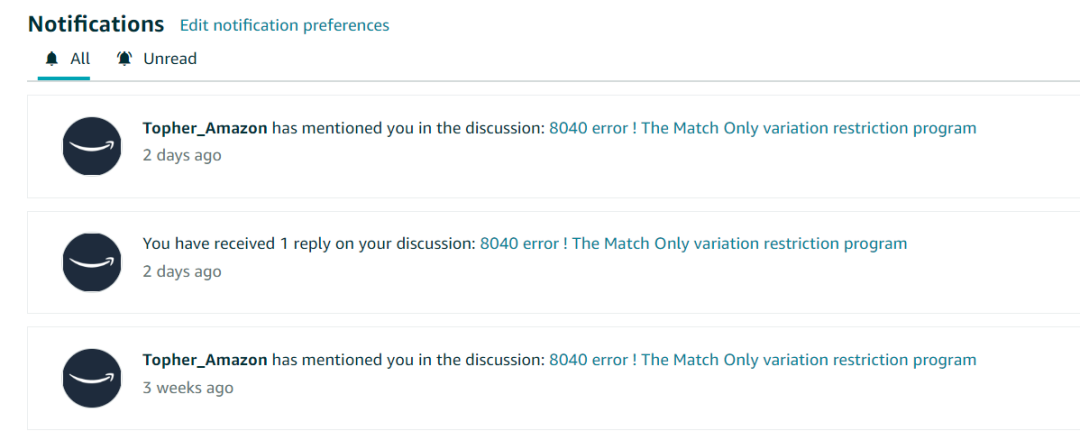
Task: Click 2 days ago timestamp under reply notification
Action: [x=182, y=272]
